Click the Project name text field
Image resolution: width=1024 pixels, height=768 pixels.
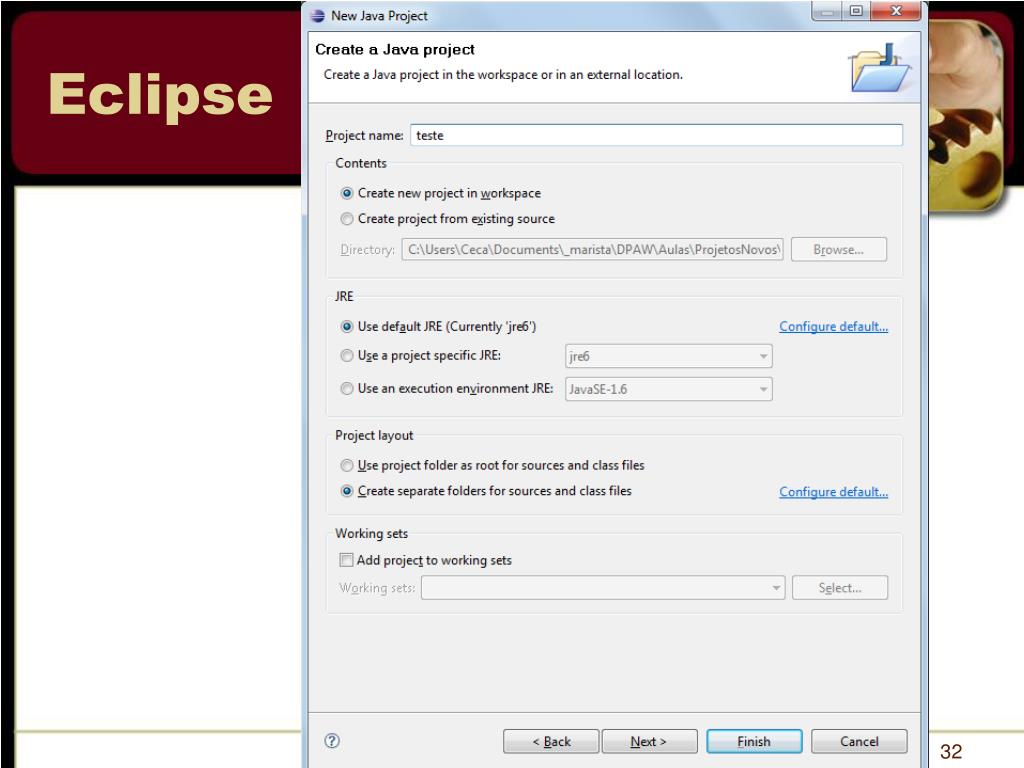657,135
